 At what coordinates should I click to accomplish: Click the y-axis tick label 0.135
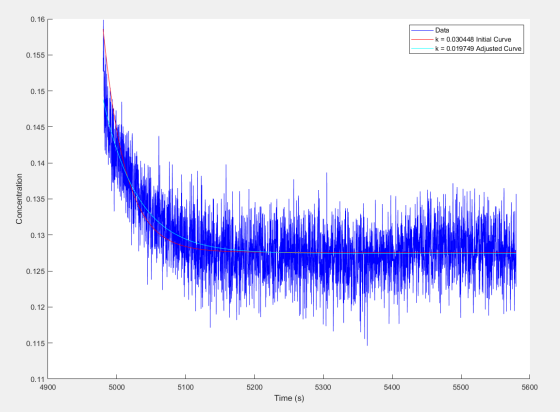click(36, 199)
